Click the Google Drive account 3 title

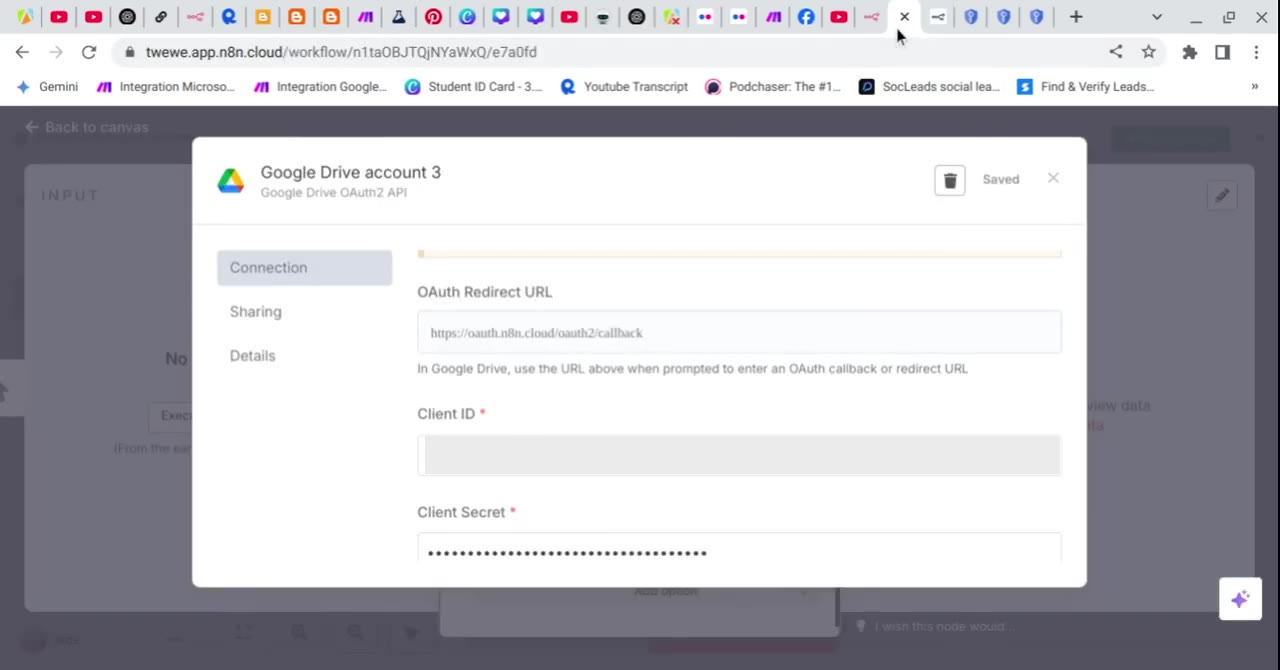pos(350,172)
